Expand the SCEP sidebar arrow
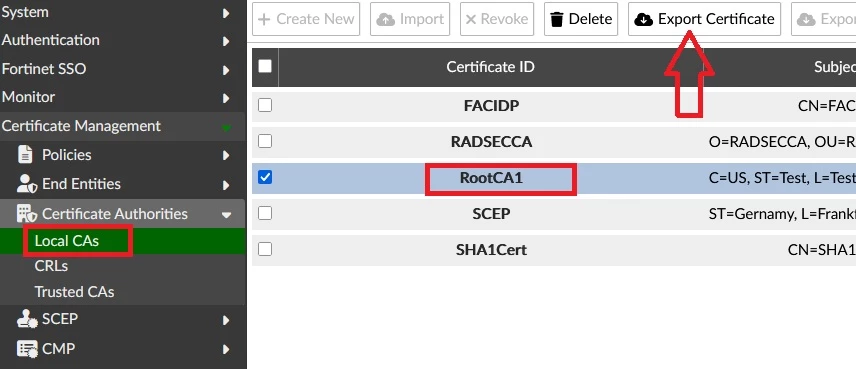 coord(226,320)
